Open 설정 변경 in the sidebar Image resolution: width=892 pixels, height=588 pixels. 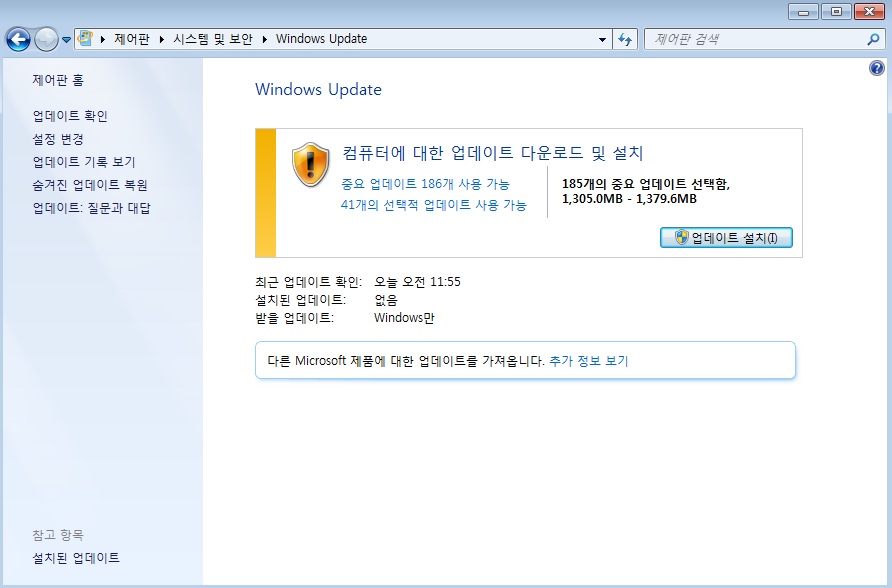[x=58, y=139]
